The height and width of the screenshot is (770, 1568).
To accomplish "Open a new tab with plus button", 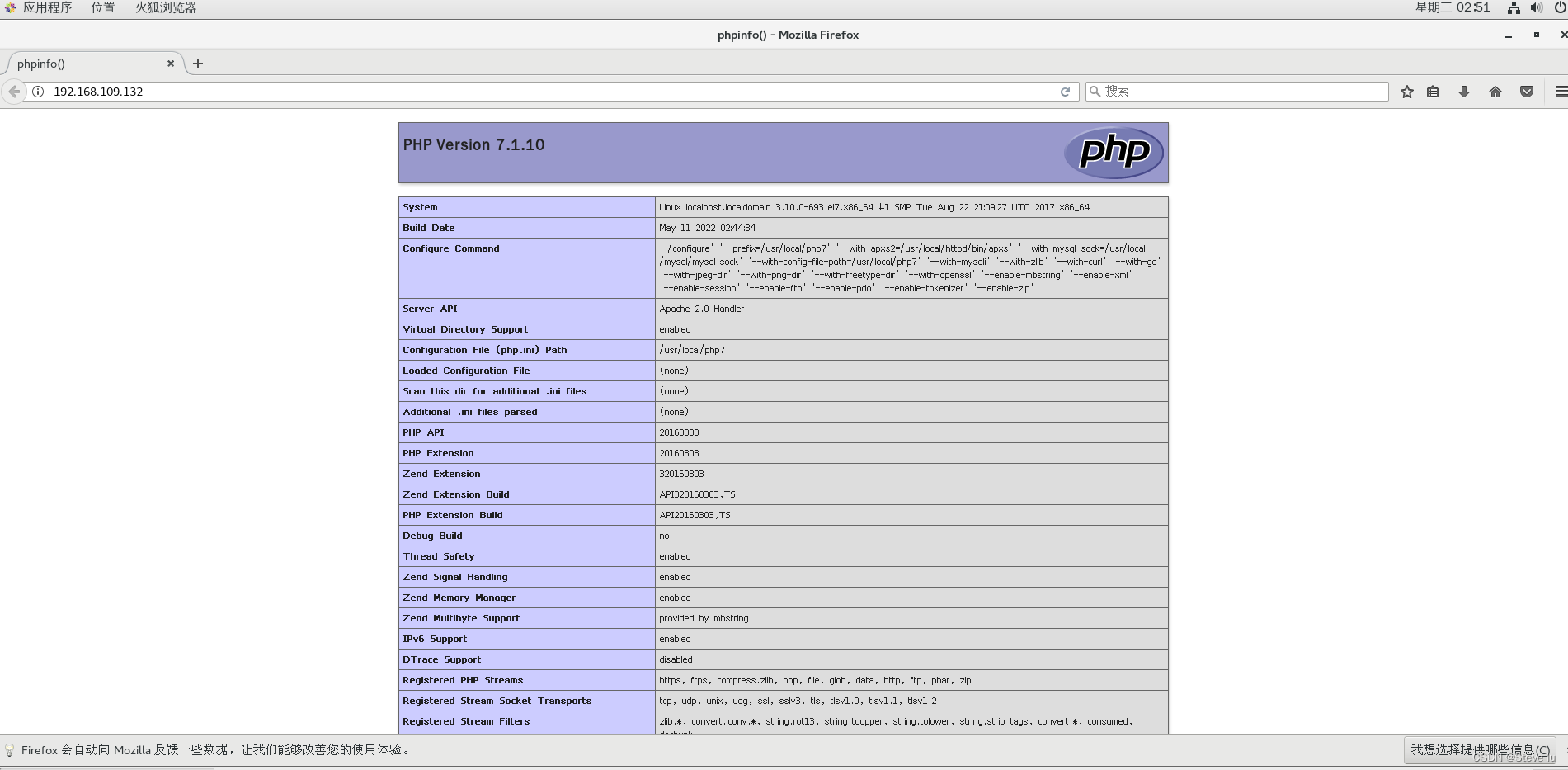I will pos(198,64).
